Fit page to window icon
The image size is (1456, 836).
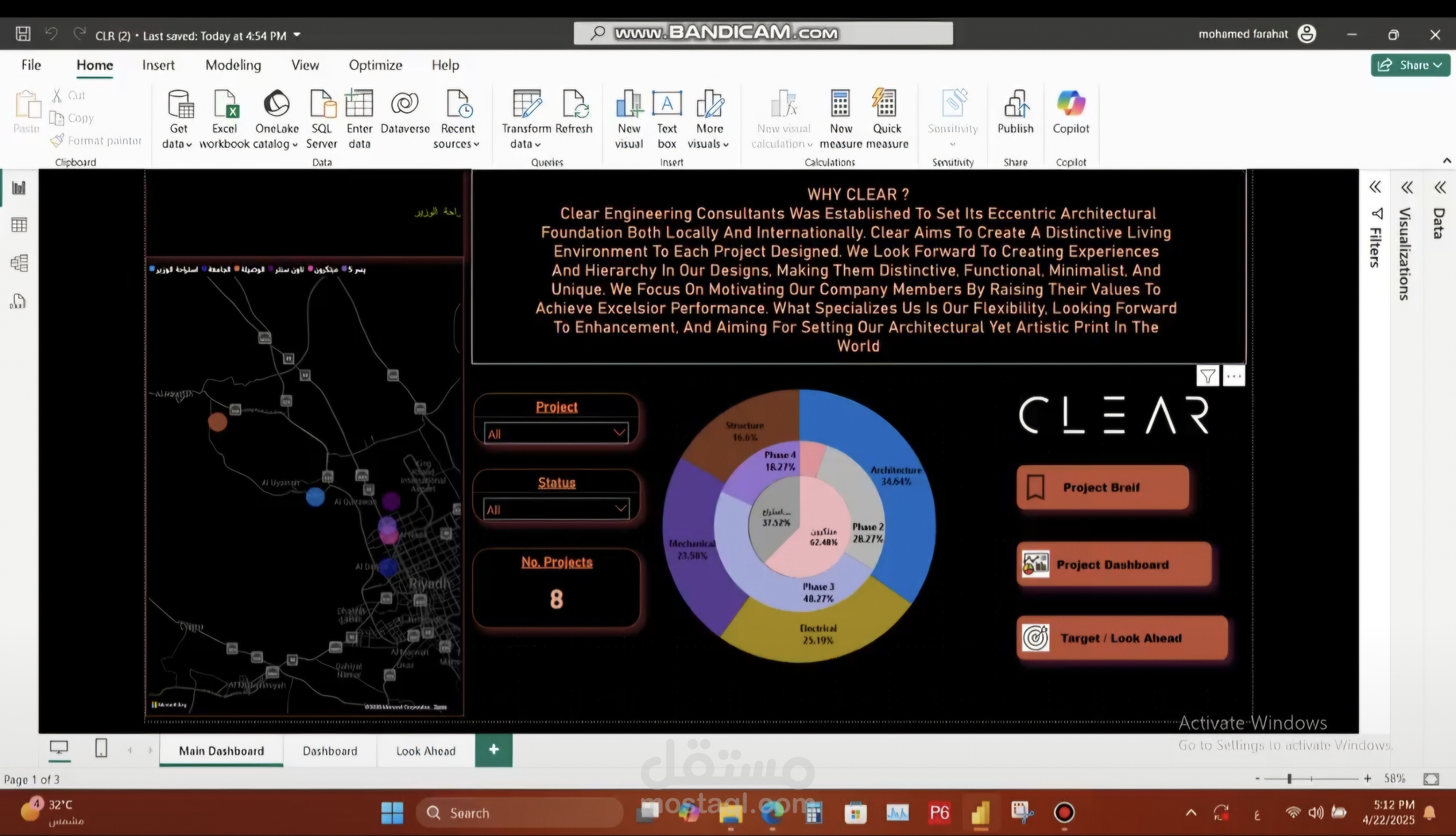(x=1431, y=779)
